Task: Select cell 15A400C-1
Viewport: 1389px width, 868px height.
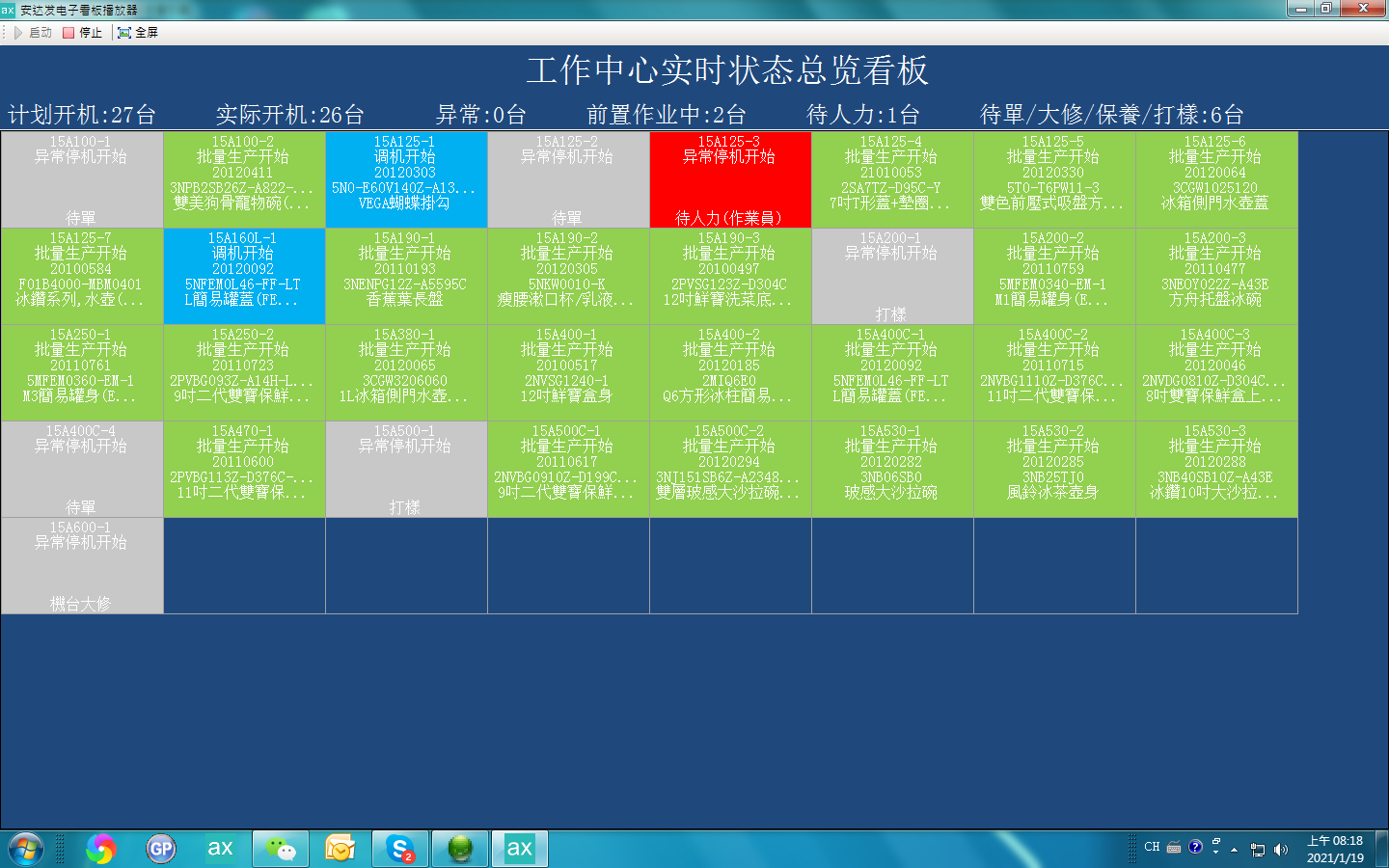Action: click(892, 372)
